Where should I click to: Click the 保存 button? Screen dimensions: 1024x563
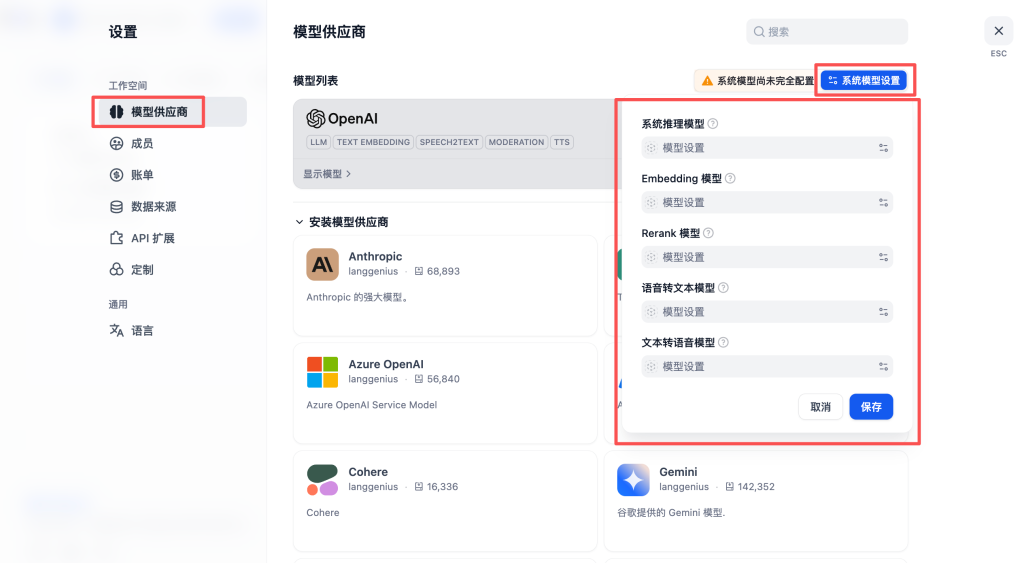pyautogui.click(x=871, y=407)
